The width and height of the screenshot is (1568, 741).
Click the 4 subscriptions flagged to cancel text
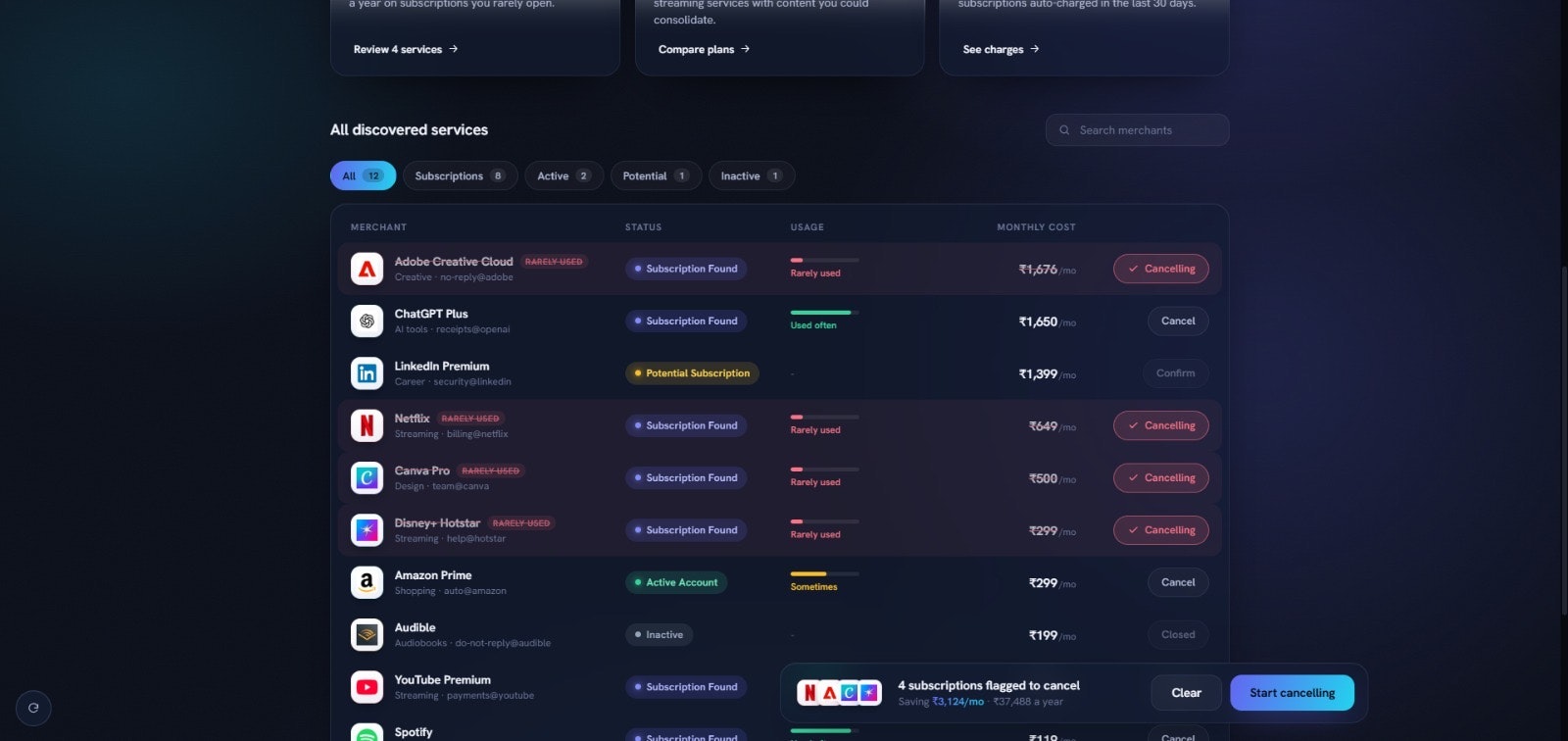pos(989,685)
